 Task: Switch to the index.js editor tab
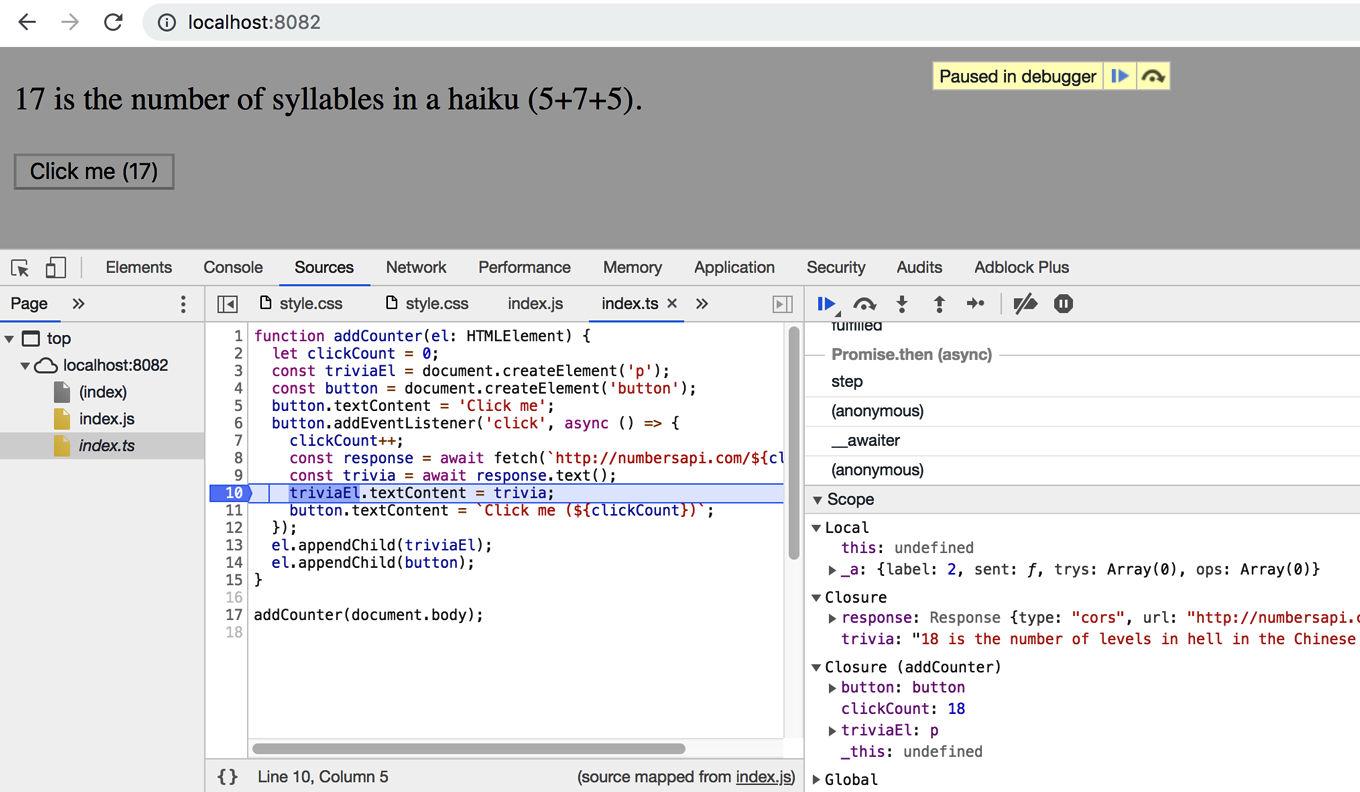pyautogui.click(x=535, y=303)
